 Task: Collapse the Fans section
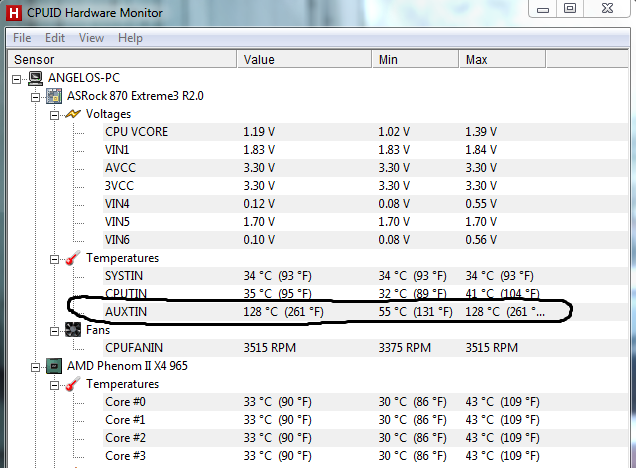(54, 331)
